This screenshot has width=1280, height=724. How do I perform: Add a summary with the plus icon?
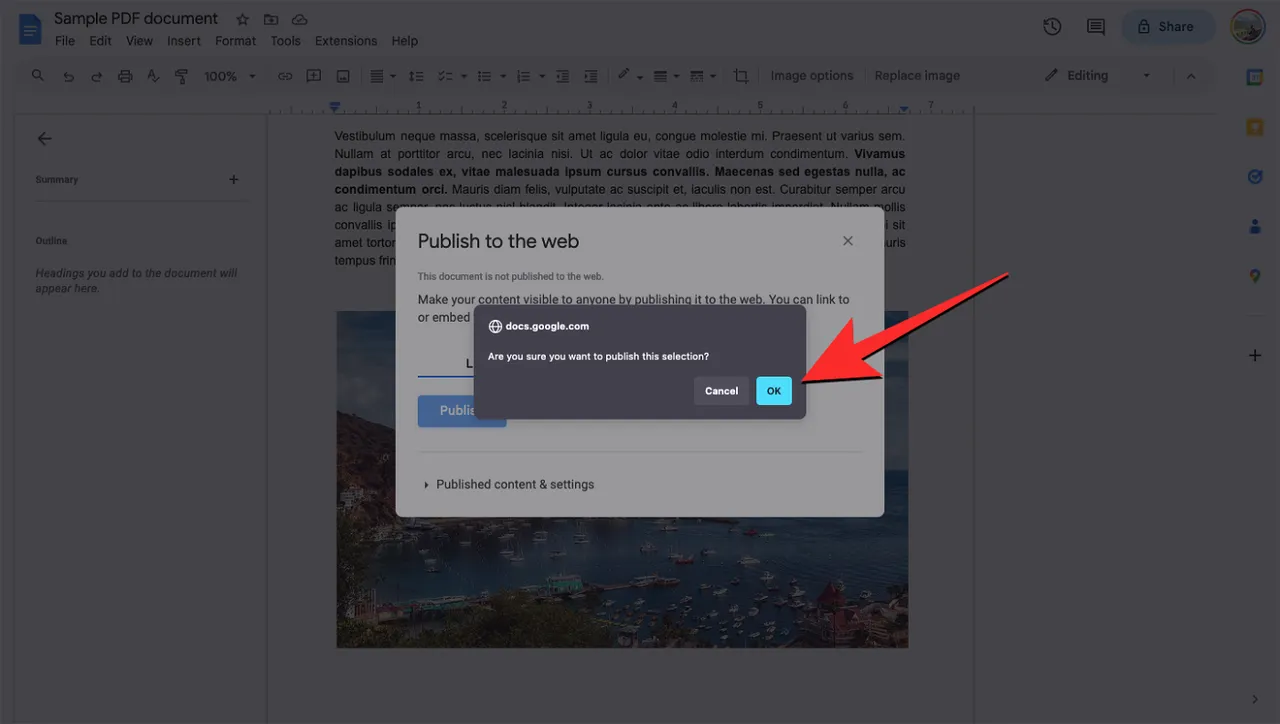coord(234,180)
